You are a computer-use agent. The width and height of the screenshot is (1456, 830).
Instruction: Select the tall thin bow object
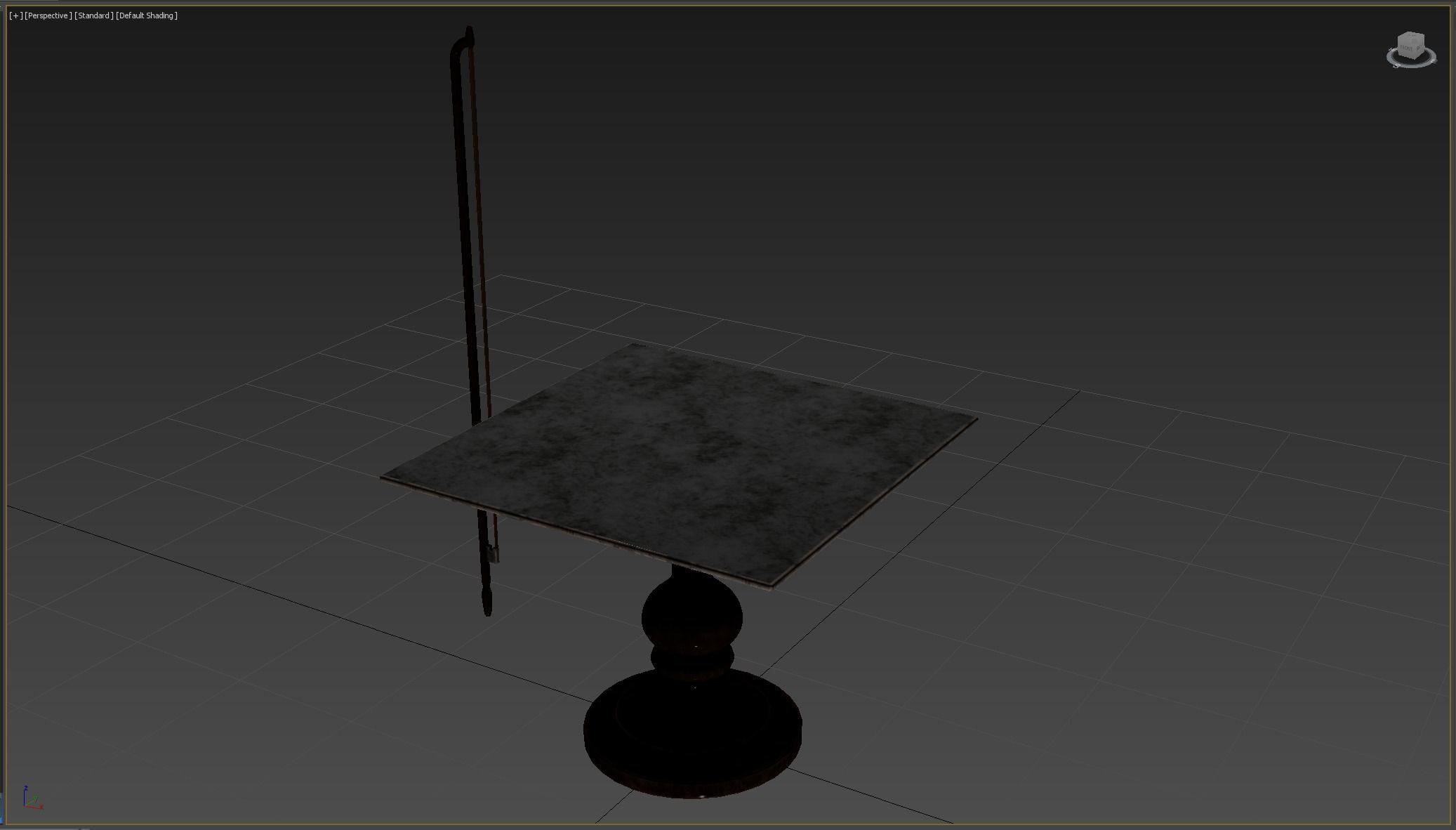[463, 211]
